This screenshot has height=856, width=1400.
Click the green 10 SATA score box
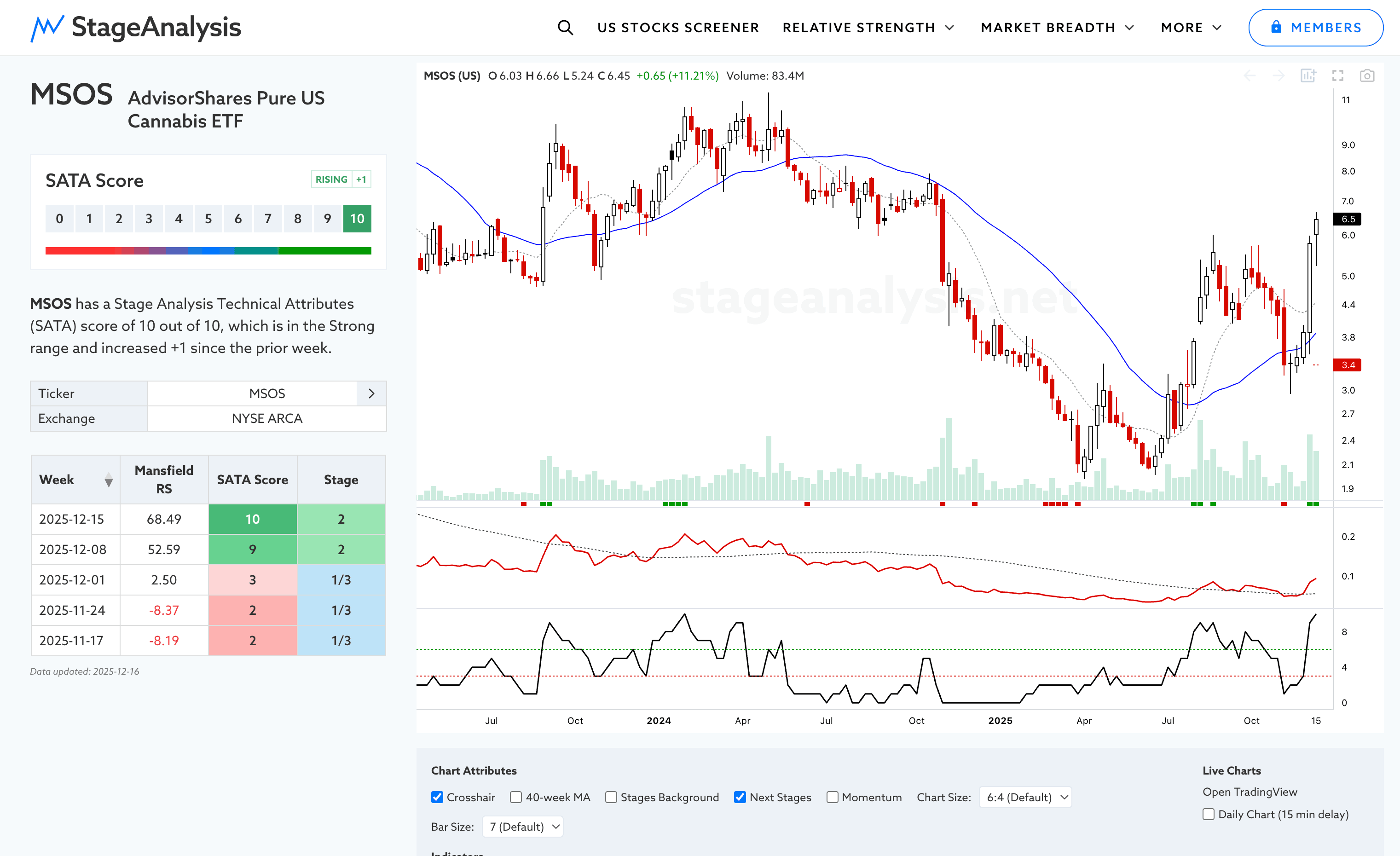[x=357, y=219]
